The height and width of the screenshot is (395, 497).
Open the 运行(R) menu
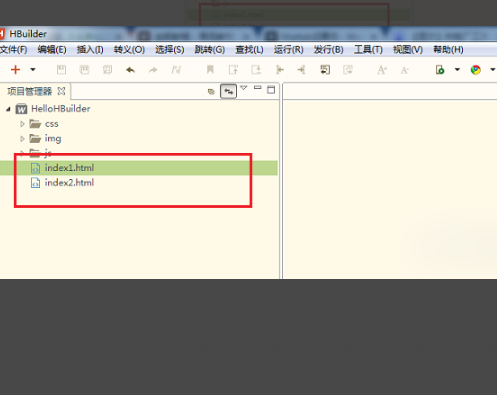pos(289,50)
